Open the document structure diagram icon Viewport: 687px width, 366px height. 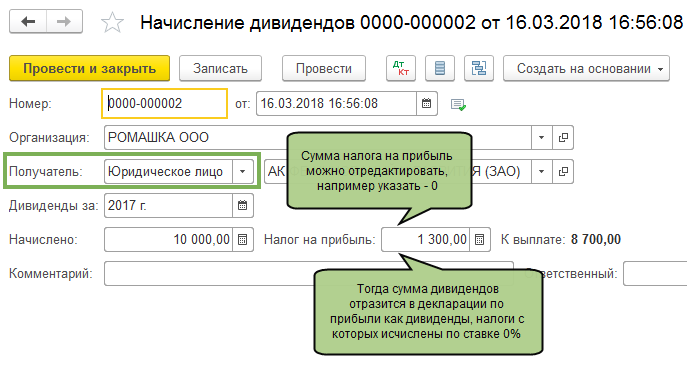(479, 68)
